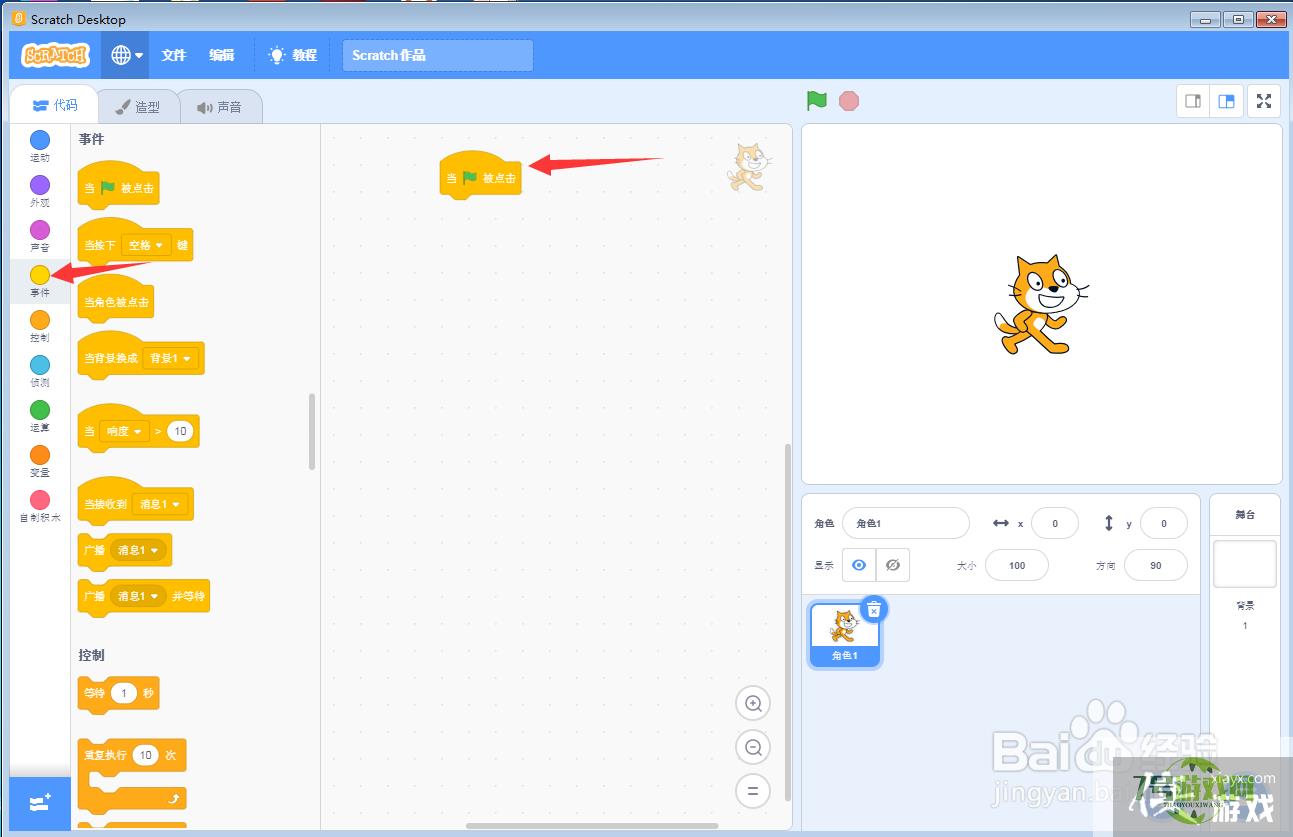Open the add extension button
The image size is (1293, 837).
(x=40, y=803)
